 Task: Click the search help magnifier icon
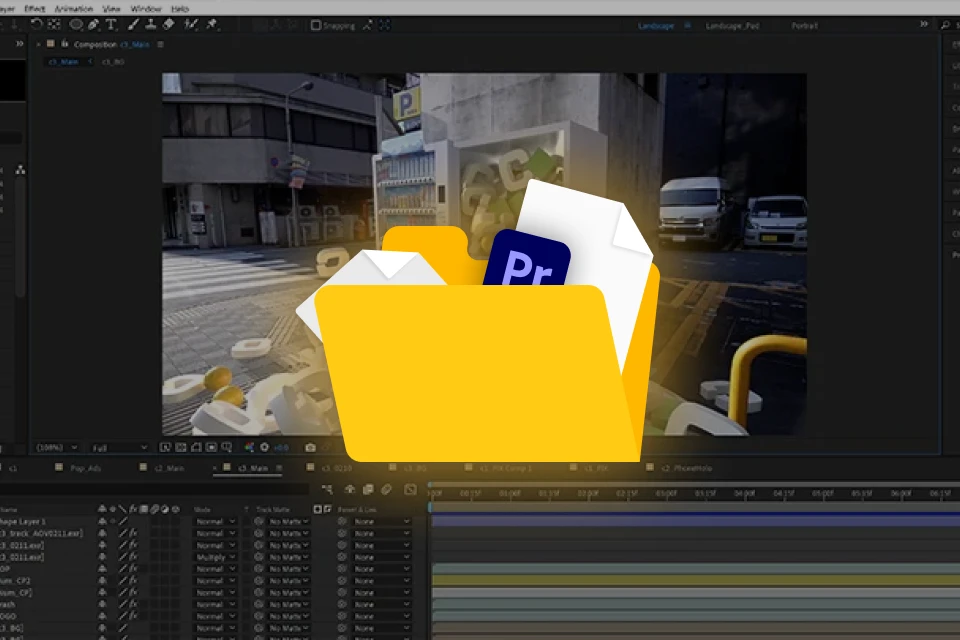click(945, 25)
